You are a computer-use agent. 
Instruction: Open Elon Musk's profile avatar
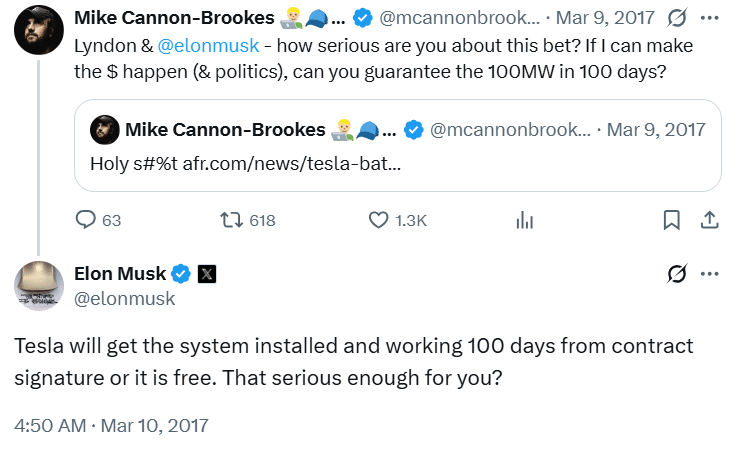point(40,286)
